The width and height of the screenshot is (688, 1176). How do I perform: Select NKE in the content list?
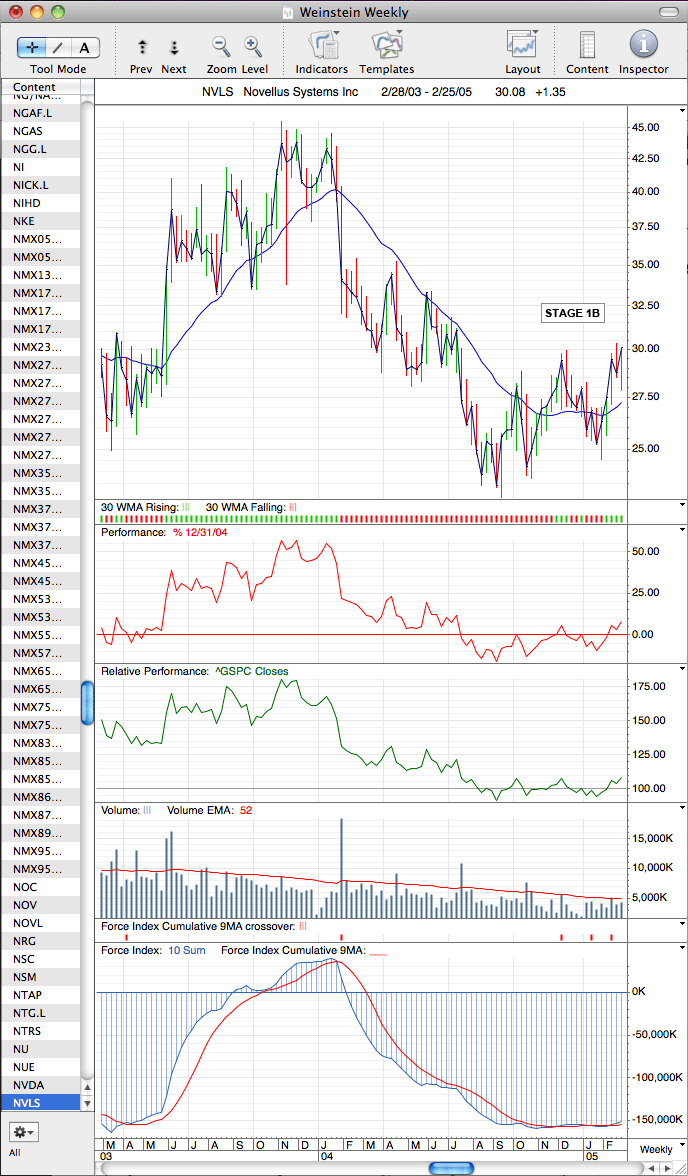click(40, 220)
